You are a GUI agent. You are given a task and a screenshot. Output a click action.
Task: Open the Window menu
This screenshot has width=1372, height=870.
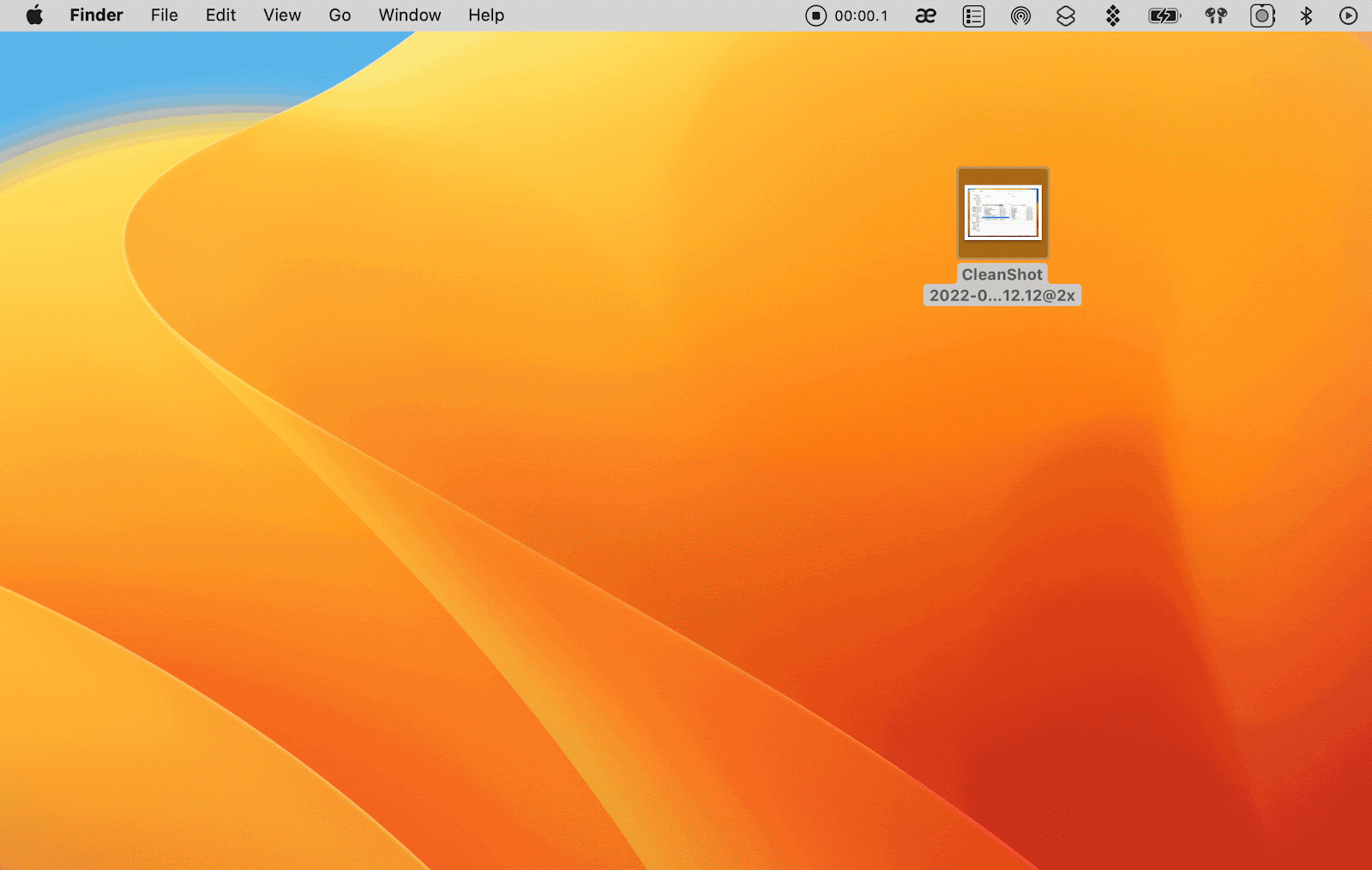[x=410, y=15]
